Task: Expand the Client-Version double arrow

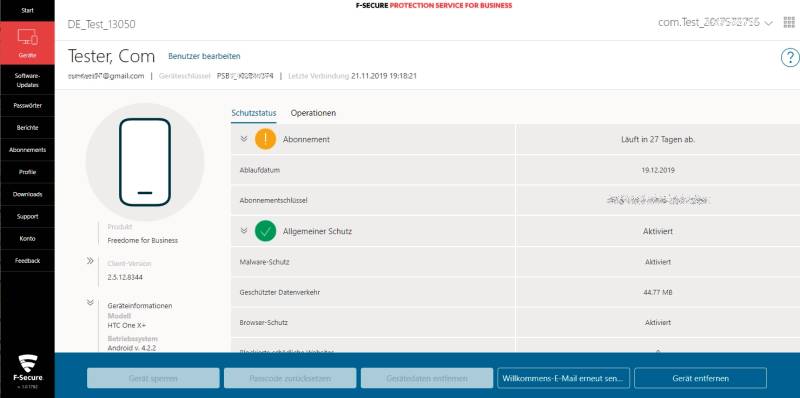Action: coord(90,261)
